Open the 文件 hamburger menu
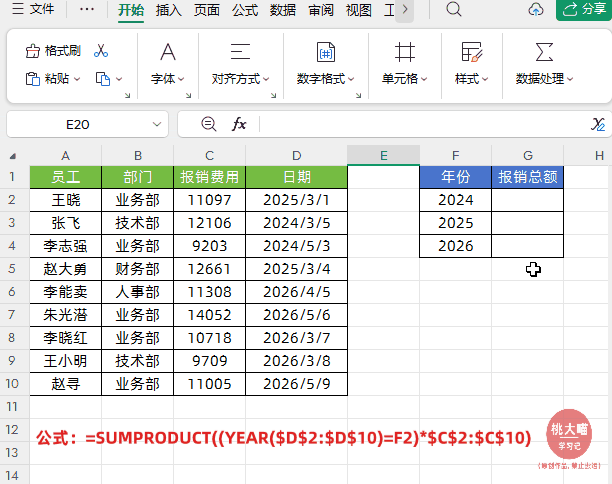The image size is (612, 484). [33, 9]
